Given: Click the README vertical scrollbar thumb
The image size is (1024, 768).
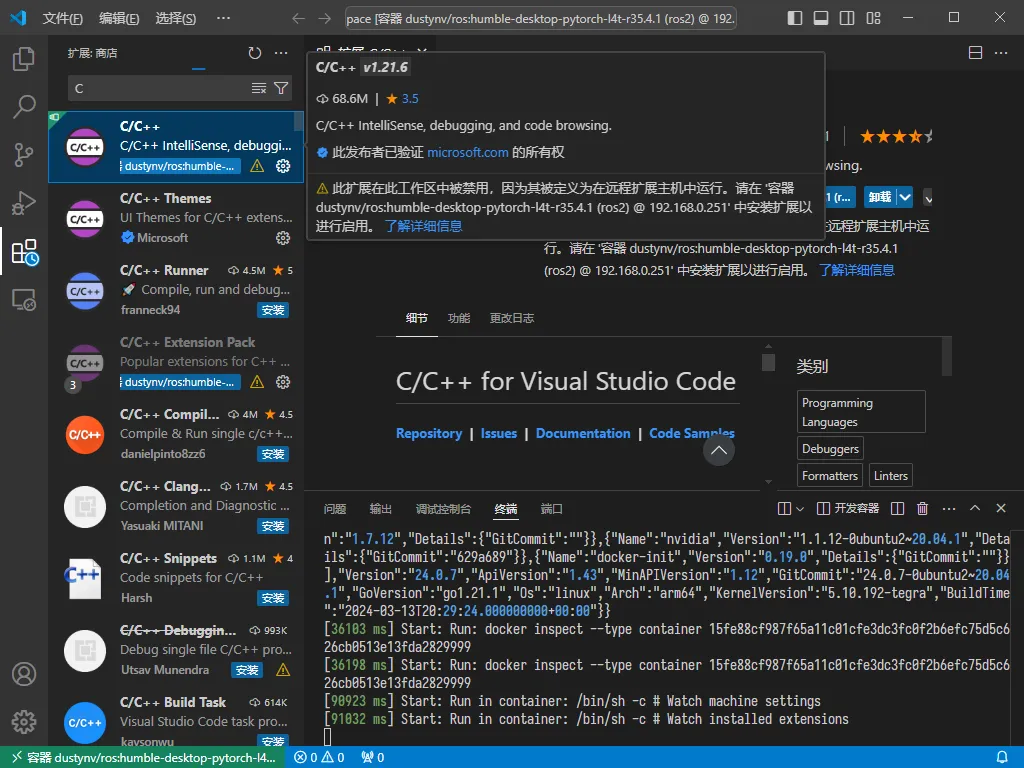Looking at the screenshot, I should click(x=769, y=362).
